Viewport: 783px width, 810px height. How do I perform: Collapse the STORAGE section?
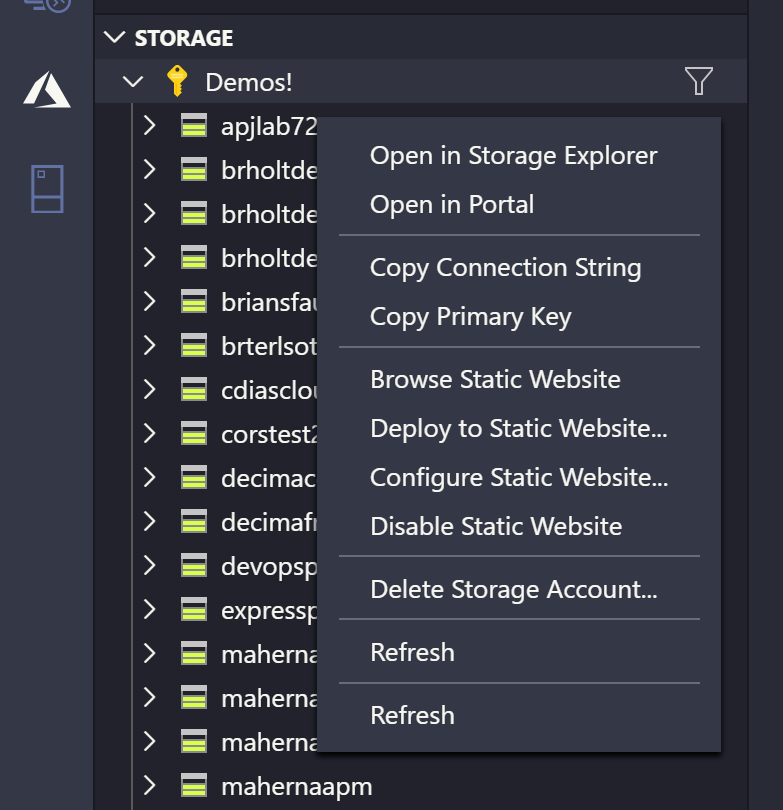pos(115,38)
